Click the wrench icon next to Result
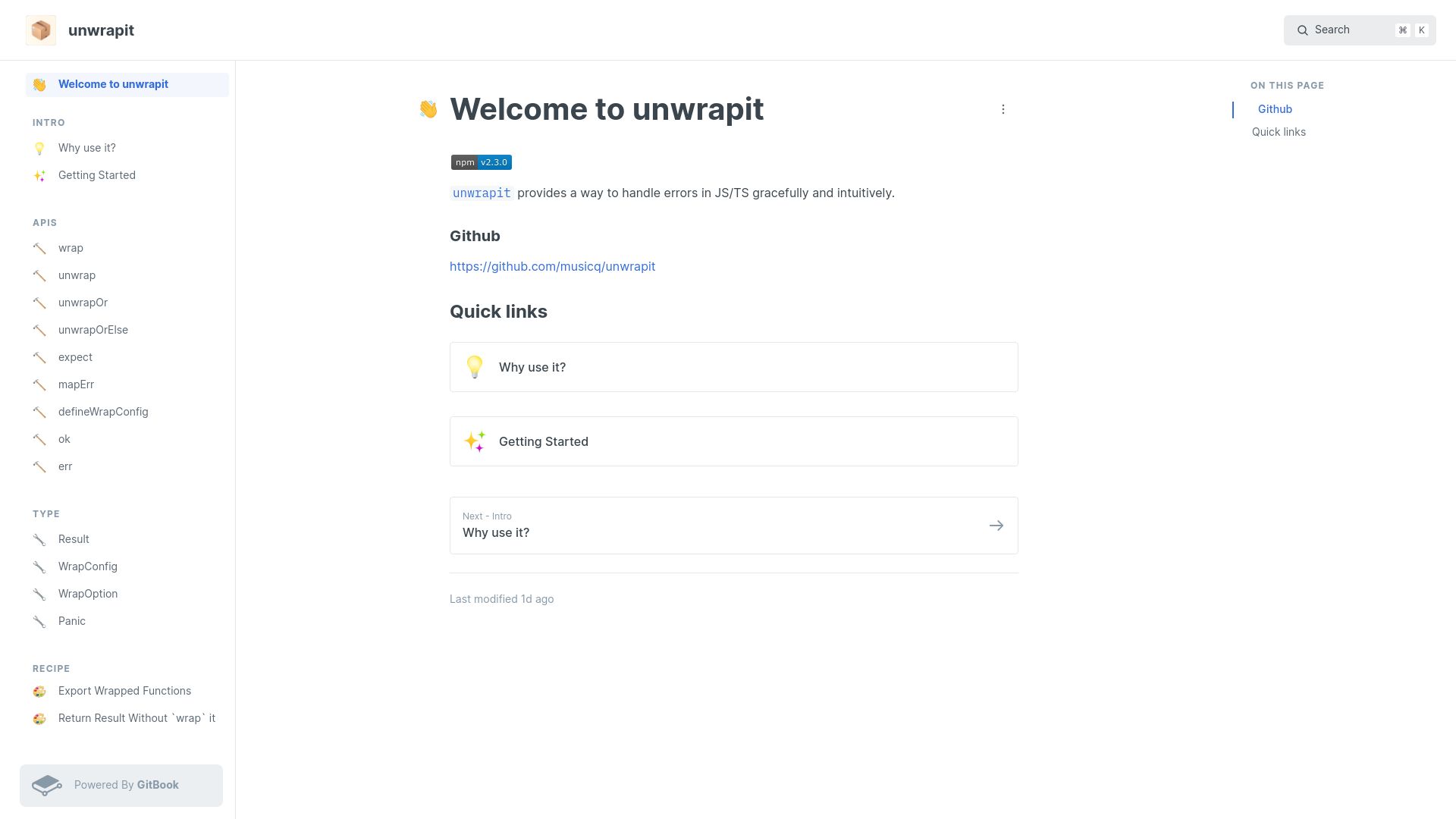The height and width of the screenshot is (819, 1456). click(39, 540)
